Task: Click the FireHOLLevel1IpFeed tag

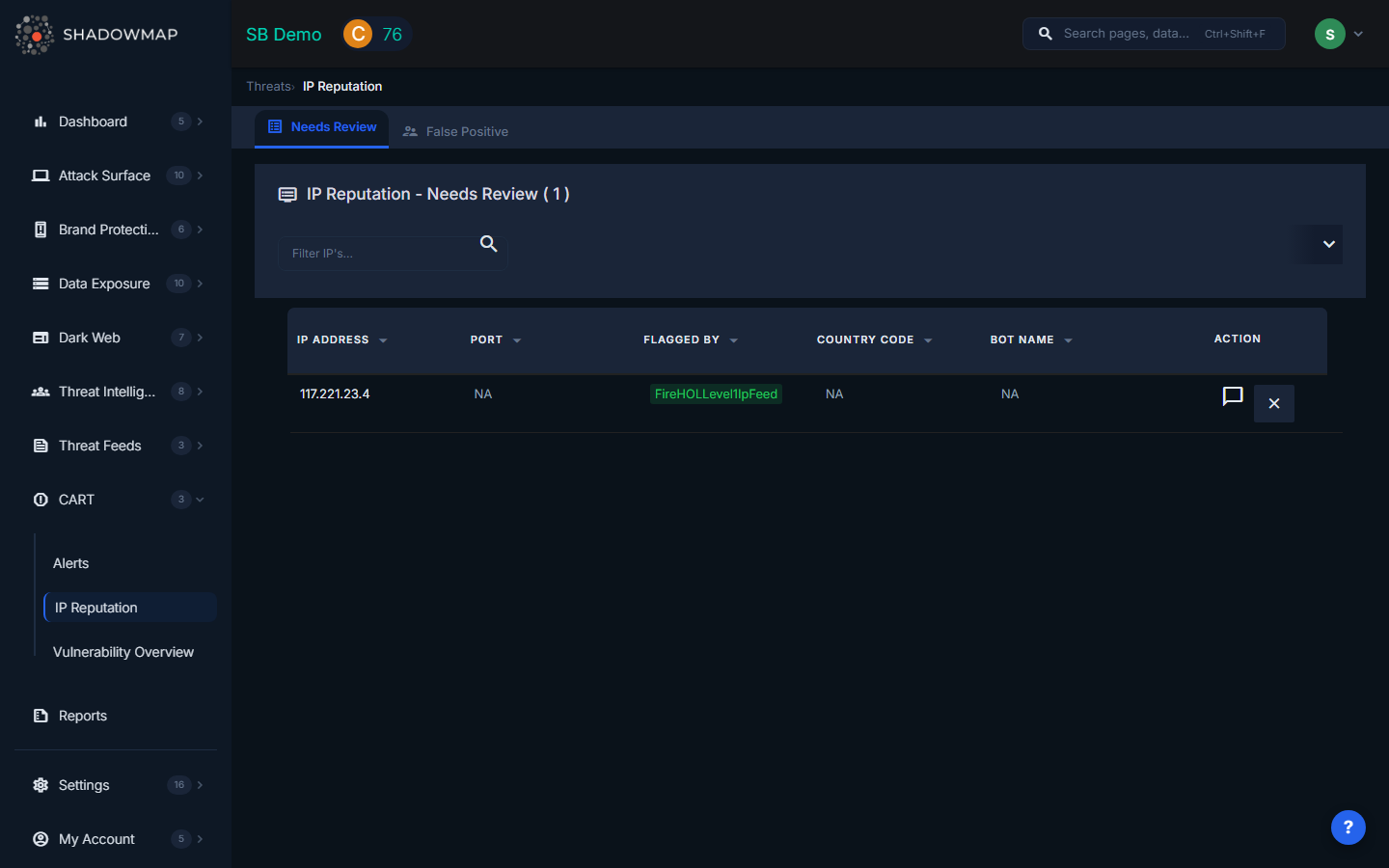Action: [x=716, y=393]
